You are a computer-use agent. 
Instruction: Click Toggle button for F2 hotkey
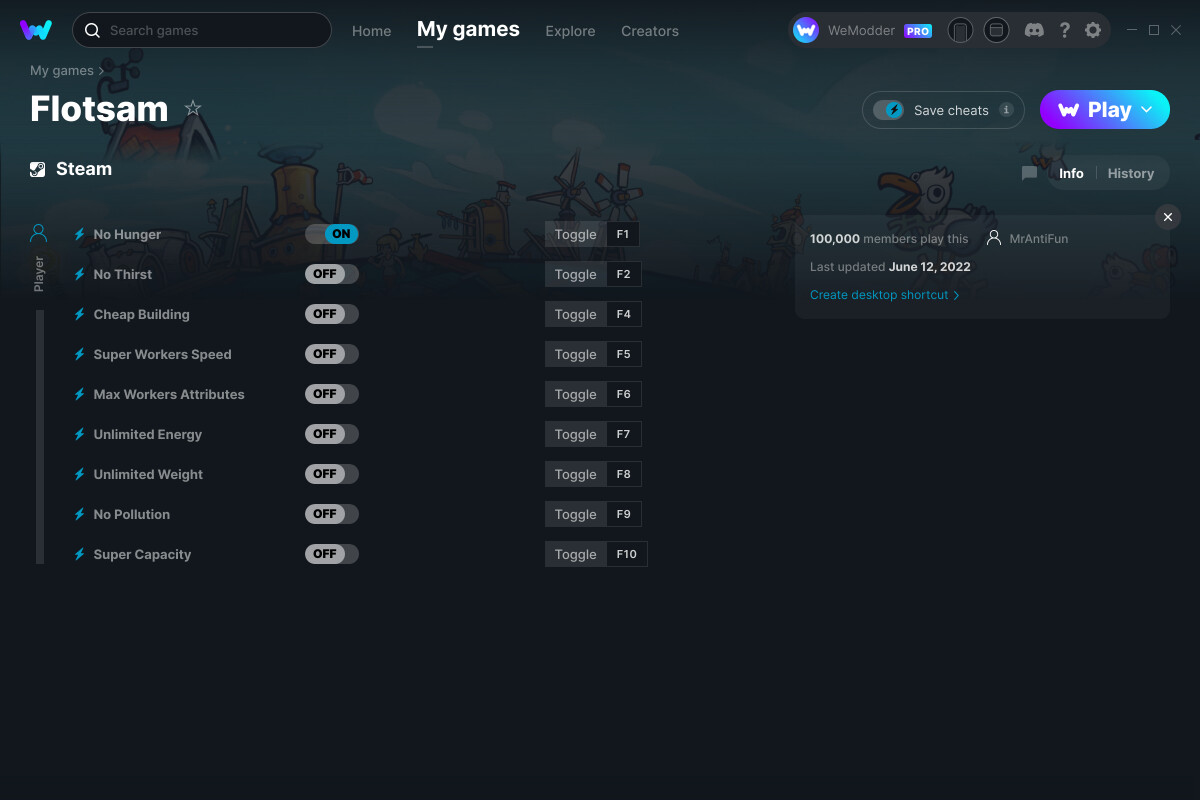pos(576,274)
